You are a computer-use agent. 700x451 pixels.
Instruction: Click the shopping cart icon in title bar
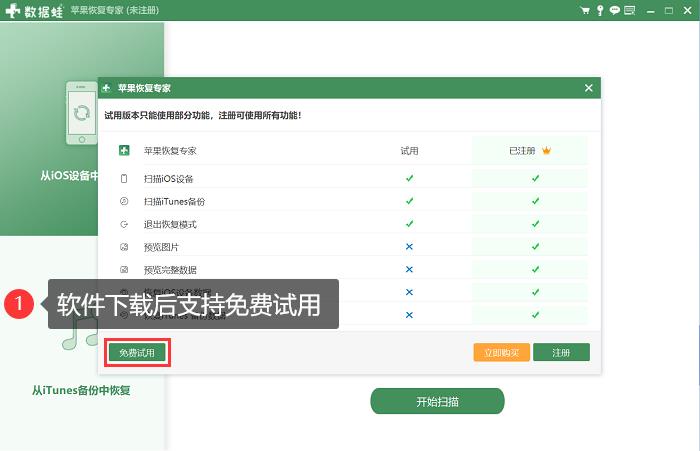tap(585, 10)
